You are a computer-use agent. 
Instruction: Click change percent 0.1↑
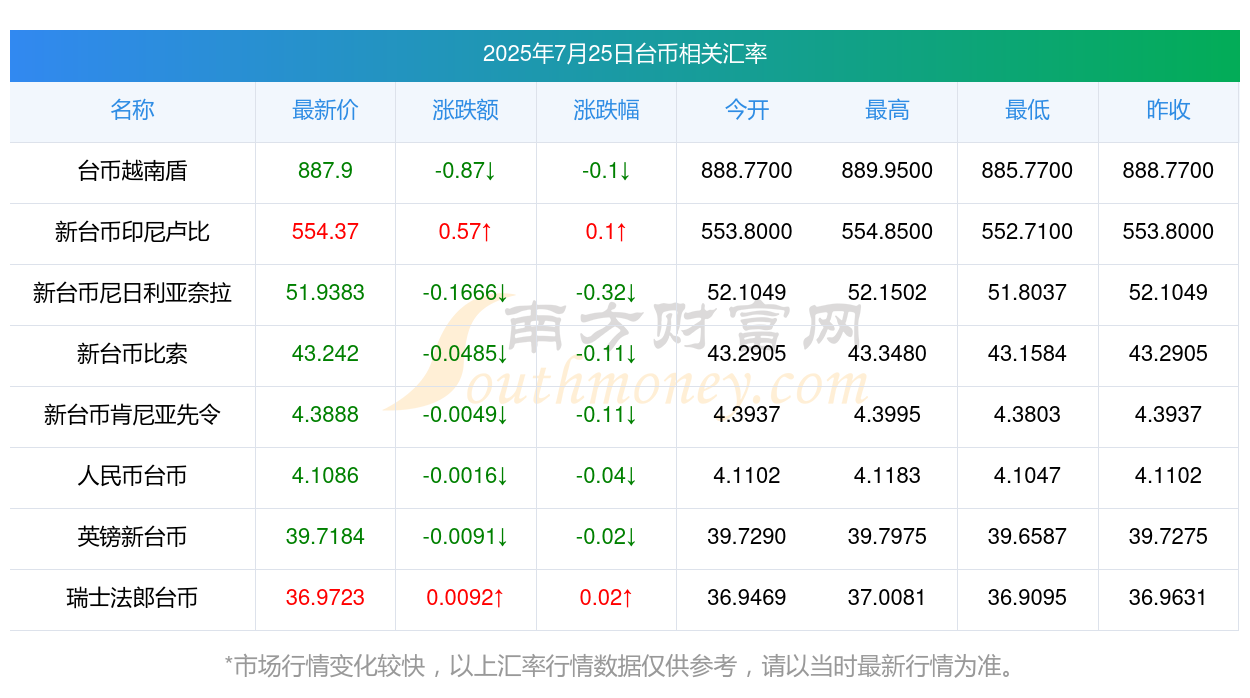[606, 232]
